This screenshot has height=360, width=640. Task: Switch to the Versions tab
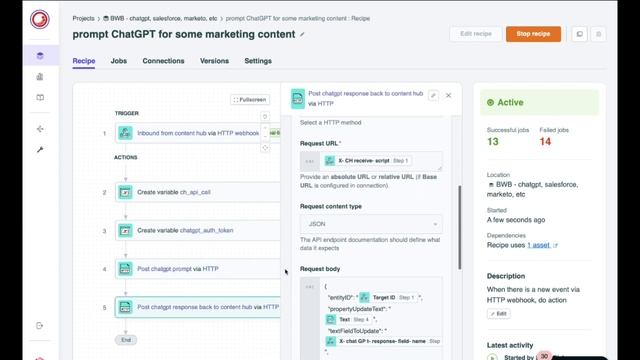[x=214, y=61]
